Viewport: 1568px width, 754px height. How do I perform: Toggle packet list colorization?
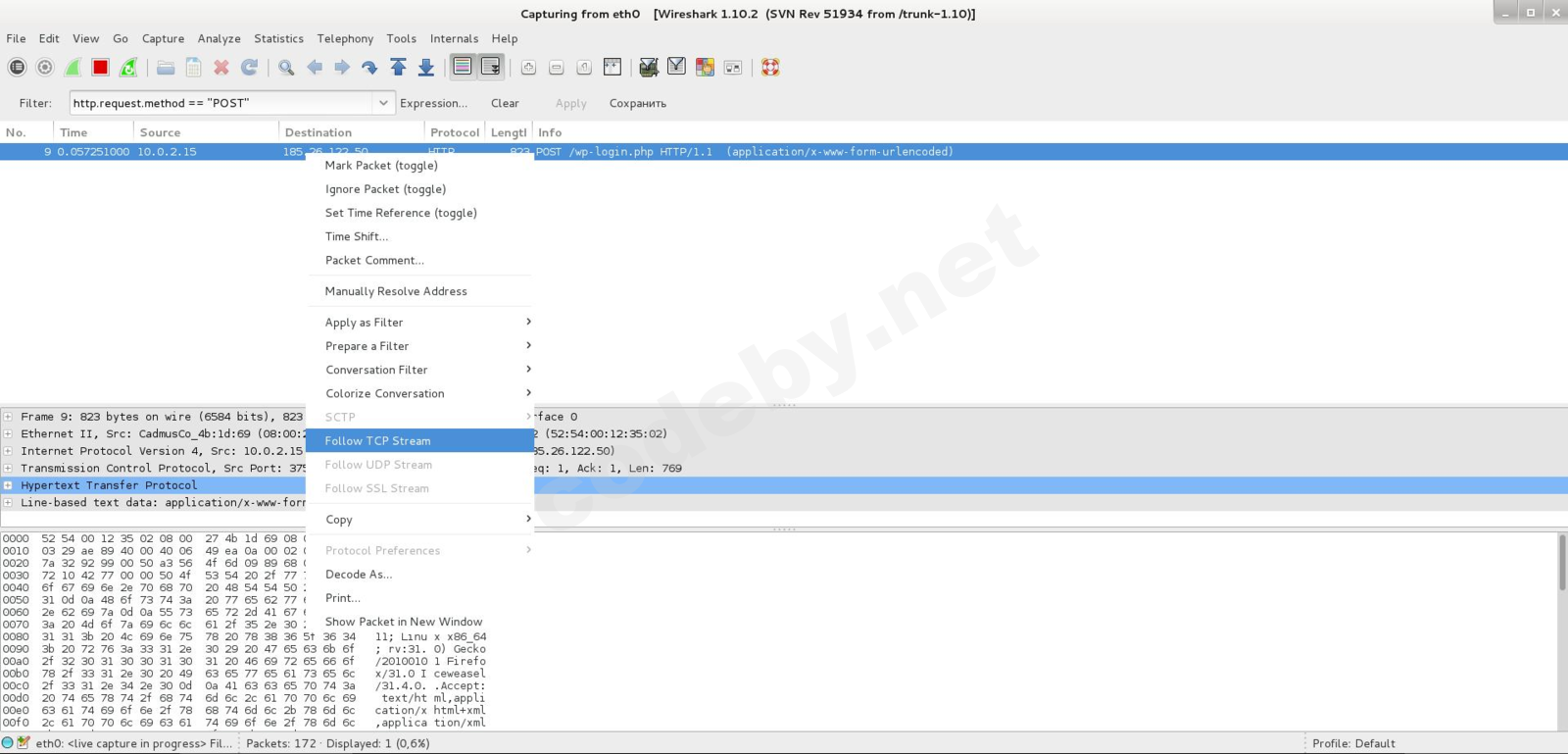click(x=463, y=68)
